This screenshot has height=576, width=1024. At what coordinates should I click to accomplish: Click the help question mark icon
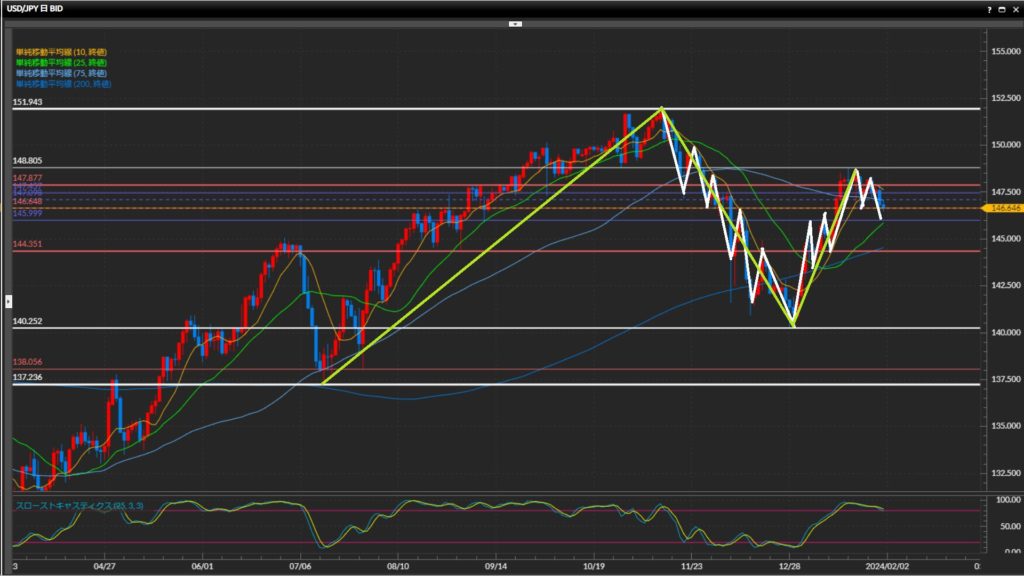tap(989, 8)
